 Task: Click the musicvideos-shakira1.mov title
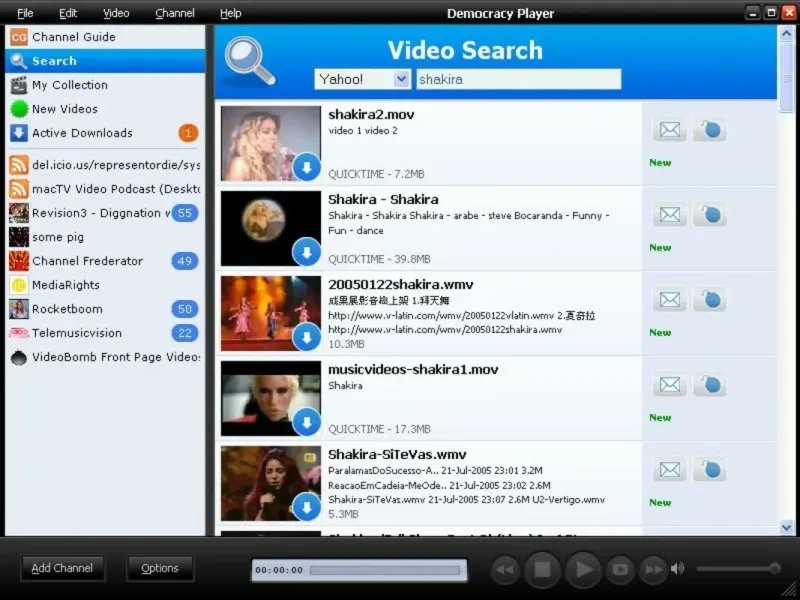click(413, 369)
